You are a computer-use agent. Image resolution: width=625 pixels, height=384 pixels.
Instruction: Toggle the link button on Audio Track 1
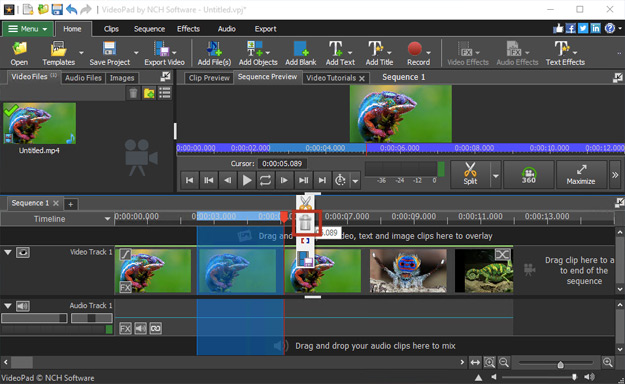[x=155, y=329]
